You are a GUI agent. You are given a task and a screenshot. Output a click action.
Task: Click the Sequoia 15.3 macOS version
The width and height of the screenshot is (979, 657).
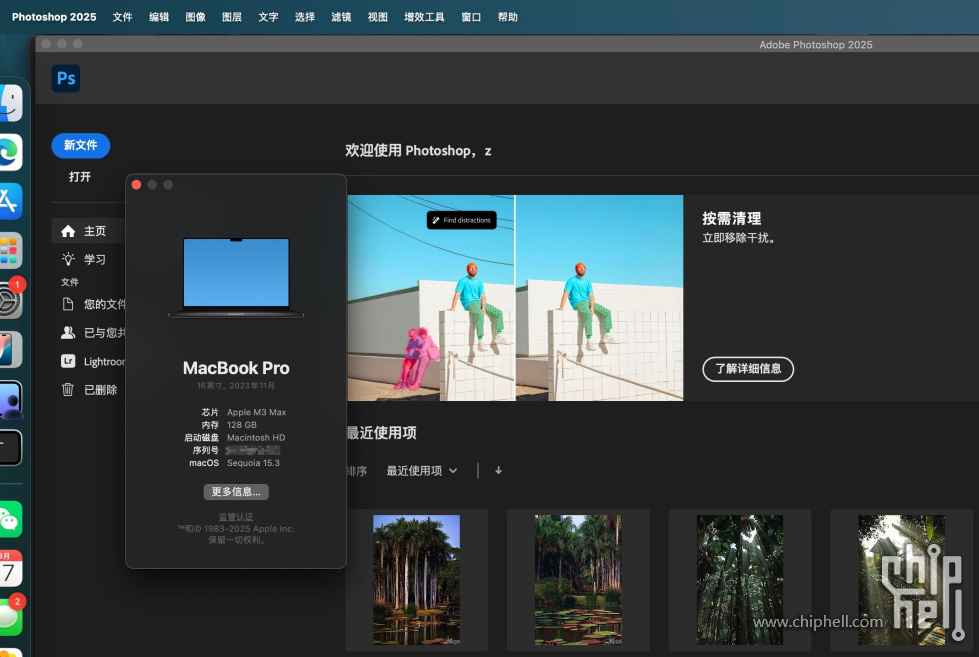tap(253, 463)
